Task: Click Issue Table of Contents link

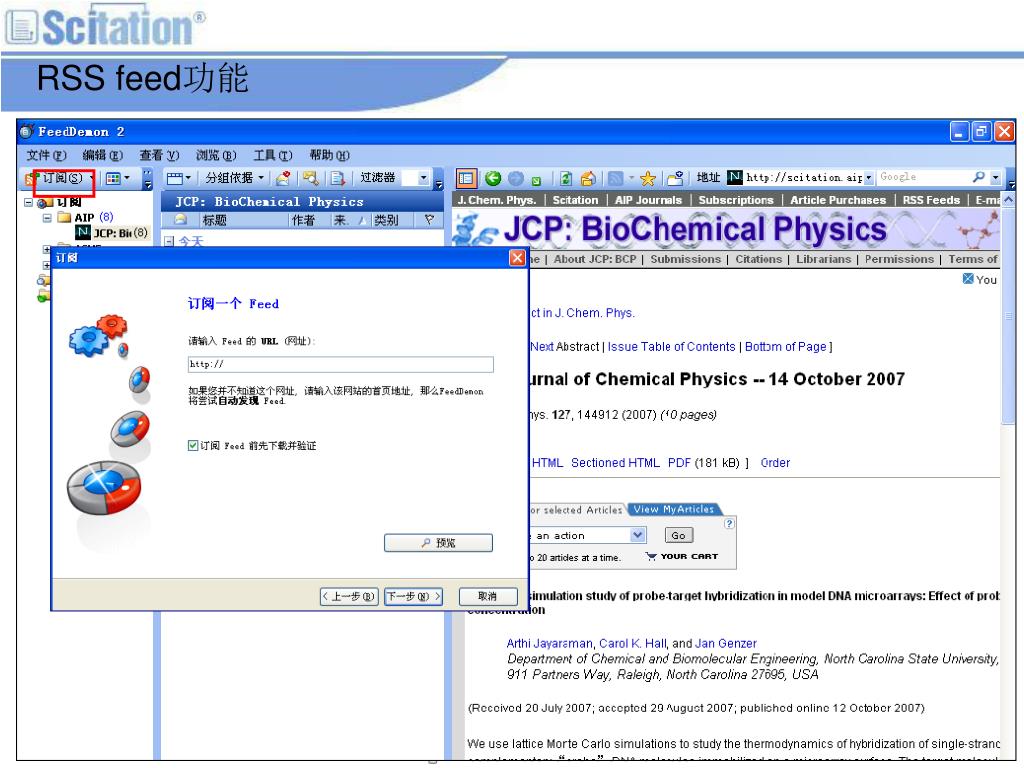Action: coord(671,347)
